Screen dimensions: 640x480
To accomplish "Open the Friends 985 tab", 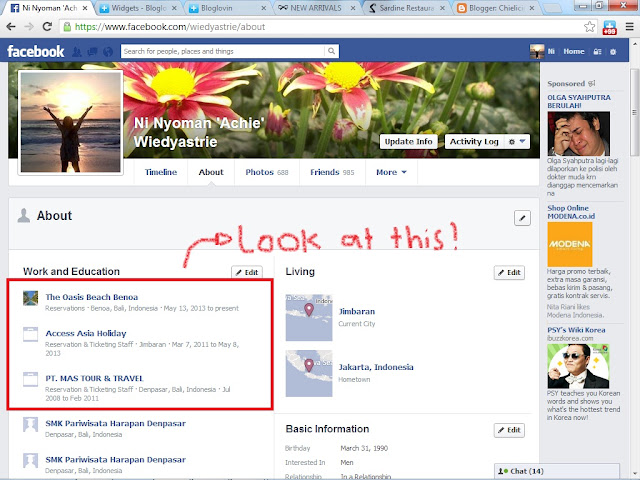I will click(x=332, y=172).
